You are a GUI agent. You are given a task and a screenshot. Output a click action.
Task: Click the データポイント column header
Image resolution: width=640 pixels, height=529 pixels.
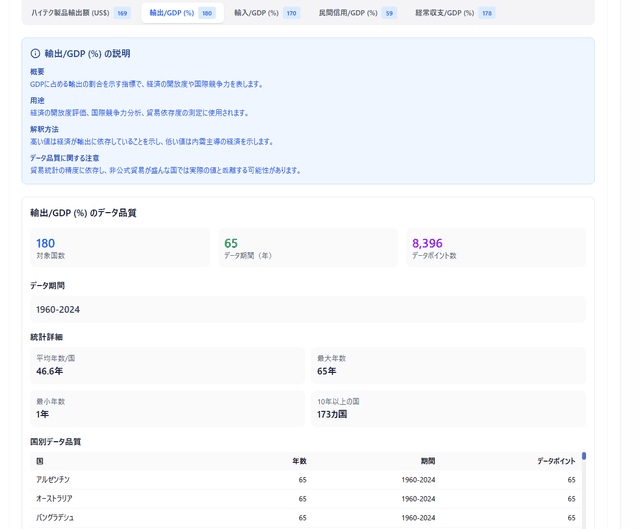click(555, 461)
